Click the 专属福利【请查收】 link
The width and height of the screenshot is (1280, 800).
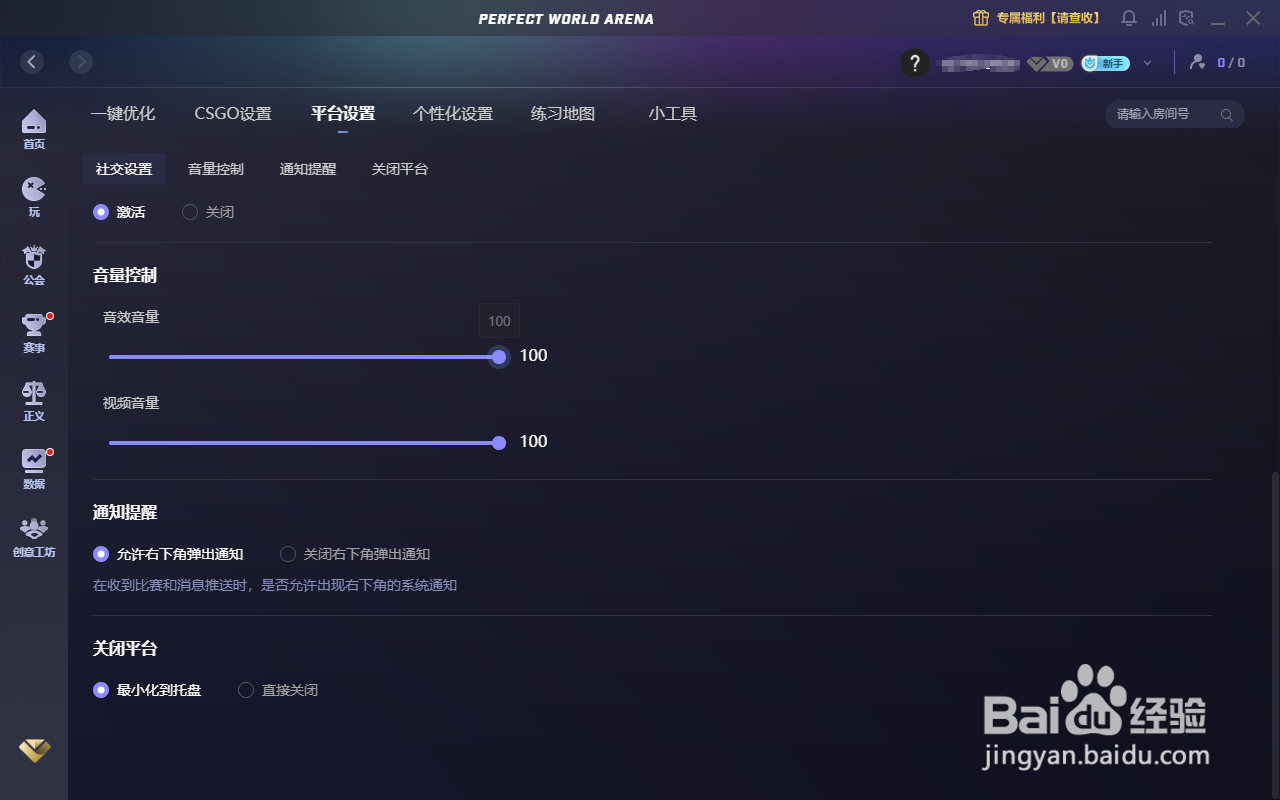(1049, 18)
